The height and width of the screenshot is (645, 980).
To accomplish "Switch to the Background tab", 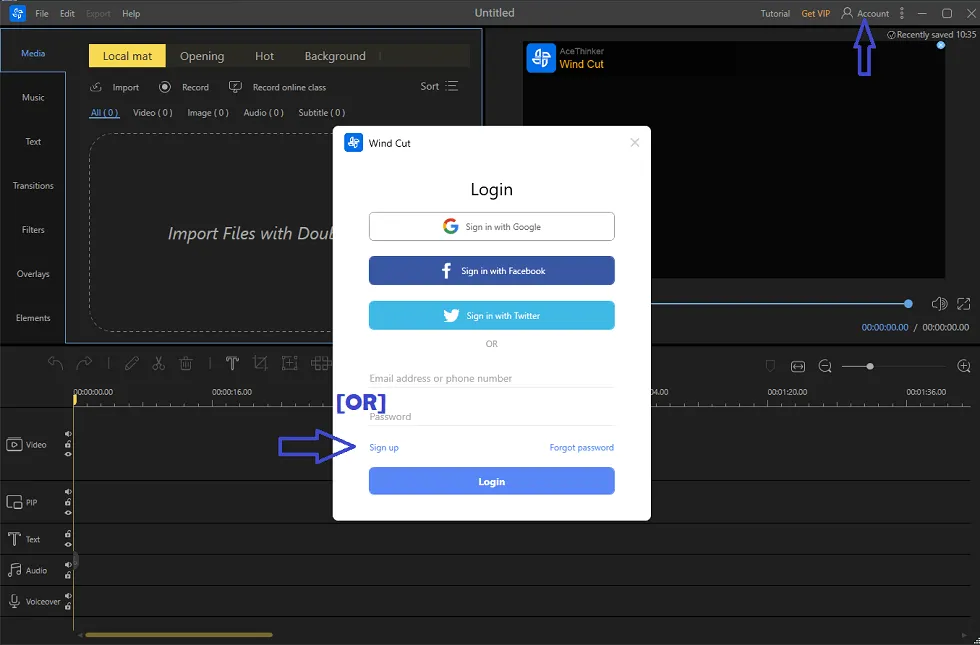I will [335, 56].
